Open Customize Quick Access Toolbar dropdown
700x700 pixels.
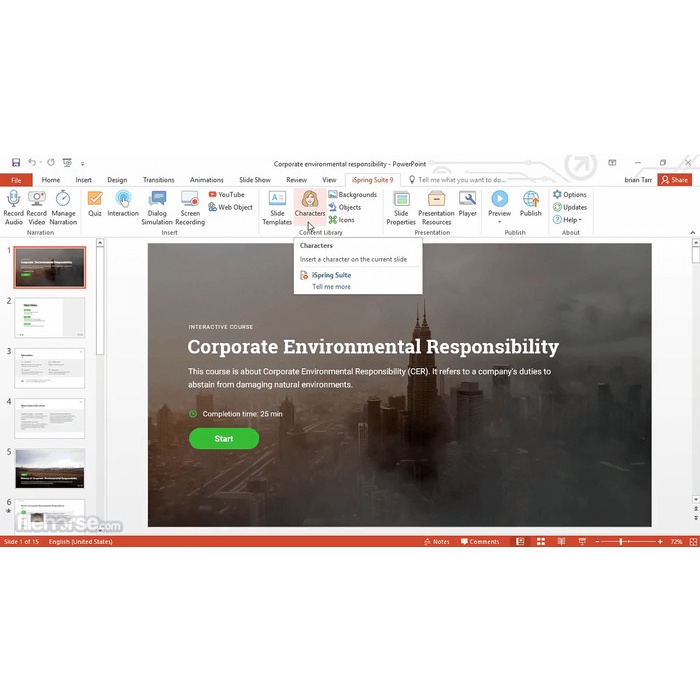pos(82,163)
